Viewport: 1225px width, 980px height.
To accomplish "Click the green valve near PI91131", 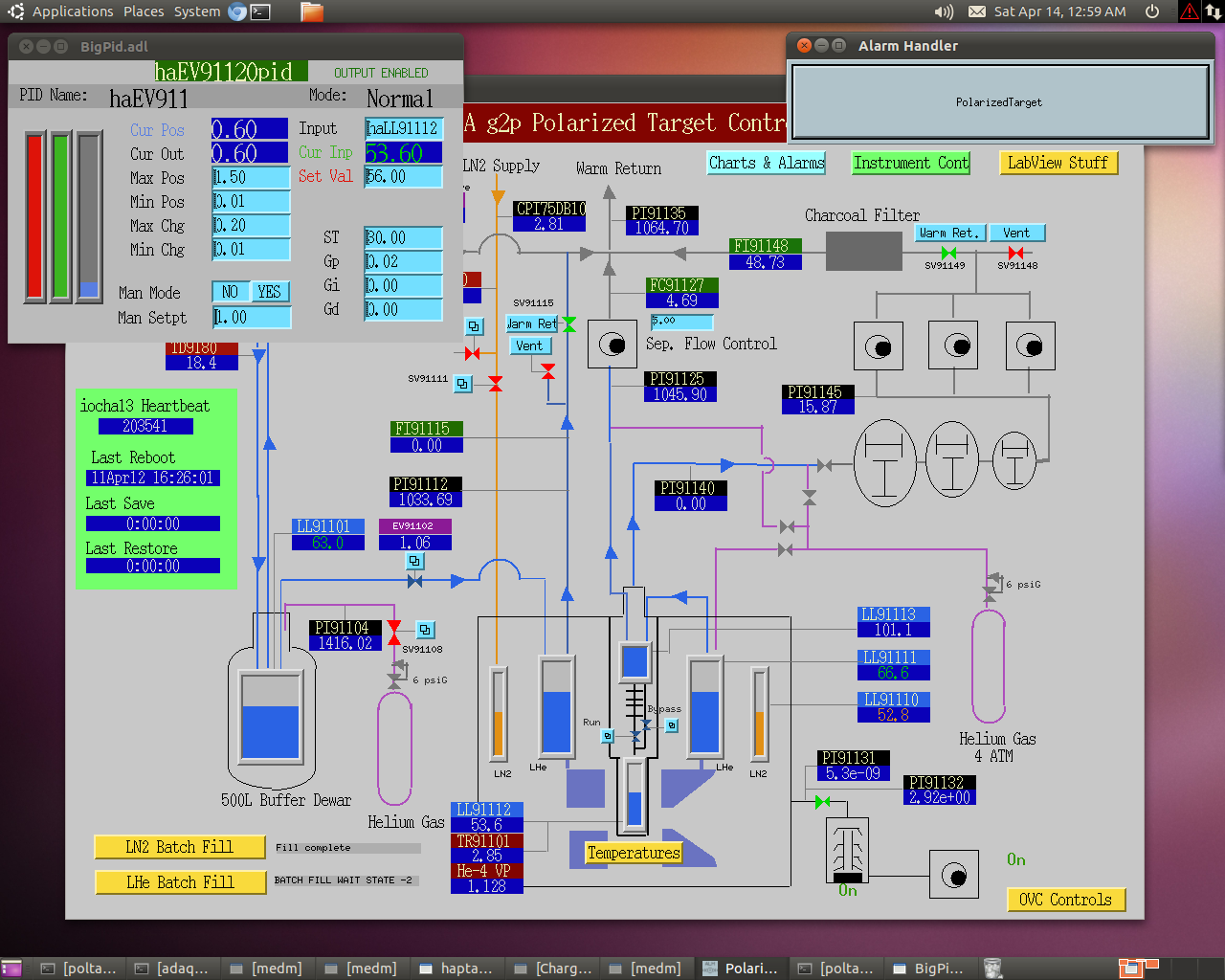I will click(822, 801).
